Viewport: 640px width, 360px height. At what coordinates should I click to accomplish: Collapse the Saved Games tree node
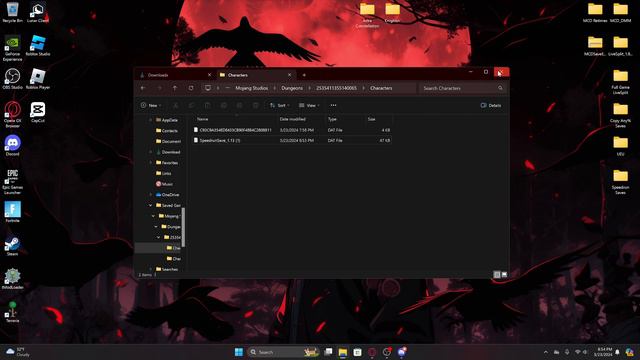click(x=150, y=205)
